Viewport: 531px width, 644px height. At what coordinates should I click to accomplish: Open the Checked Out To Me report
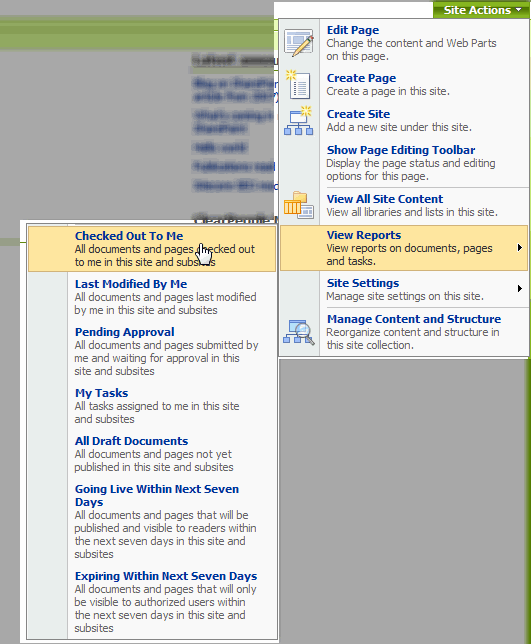[x=152, y=249]
